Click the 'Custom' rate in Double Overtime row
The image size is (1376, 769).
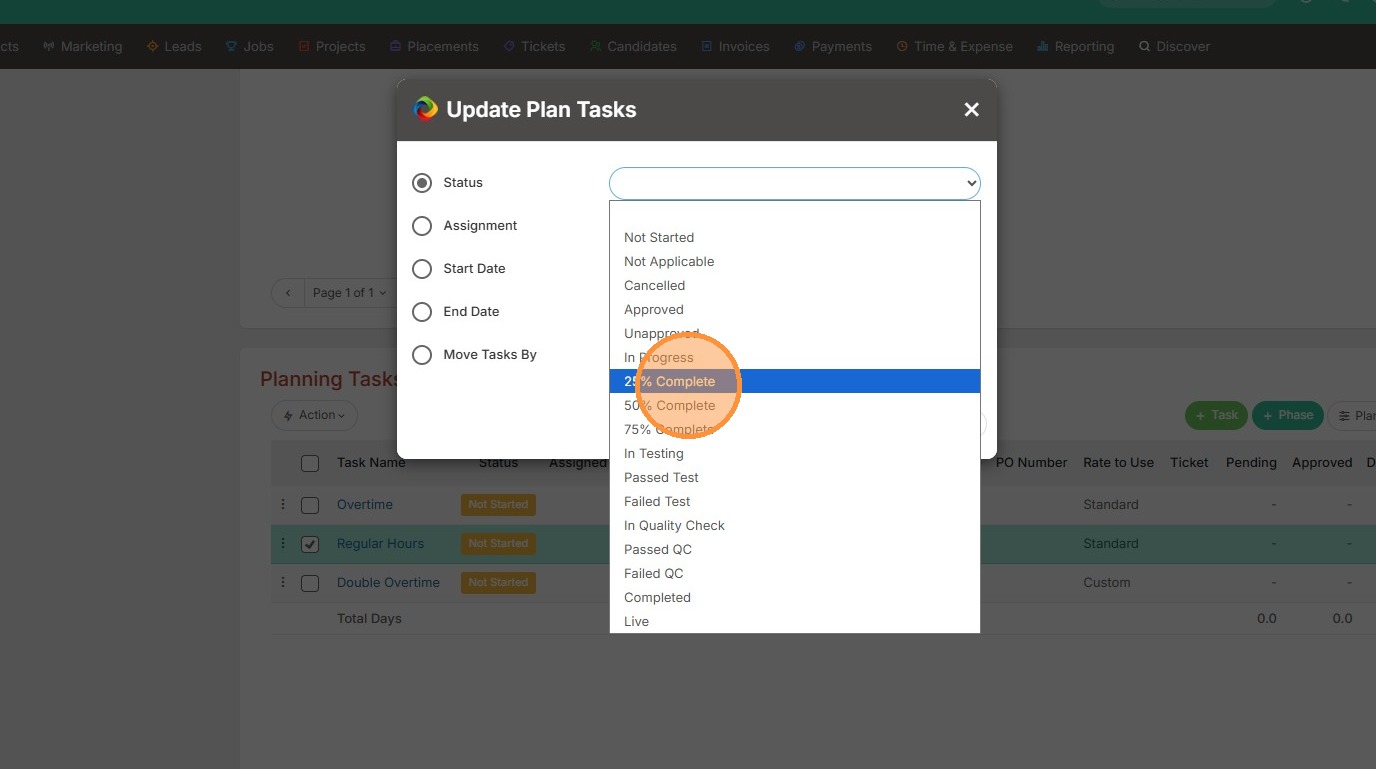point(1107,582)
